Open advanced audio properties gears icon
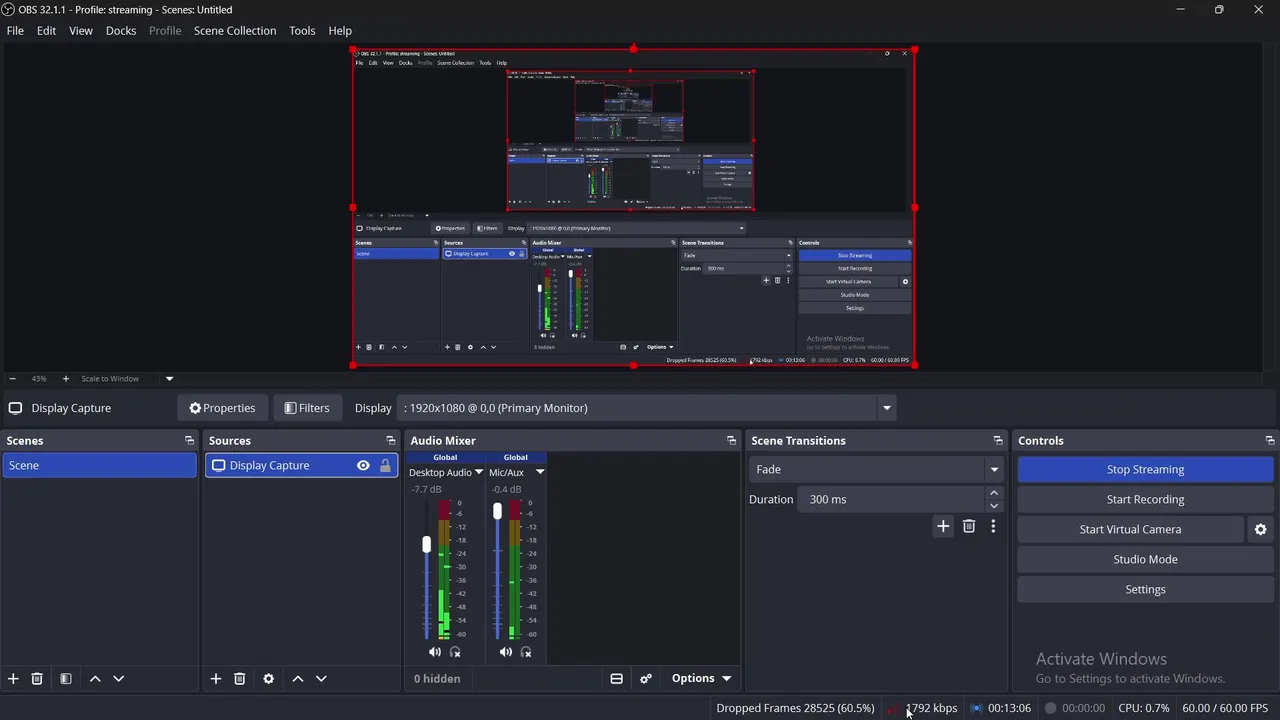Image resolution: width=1280 pixels, height=720 pixels. click(x=646, y=679)
